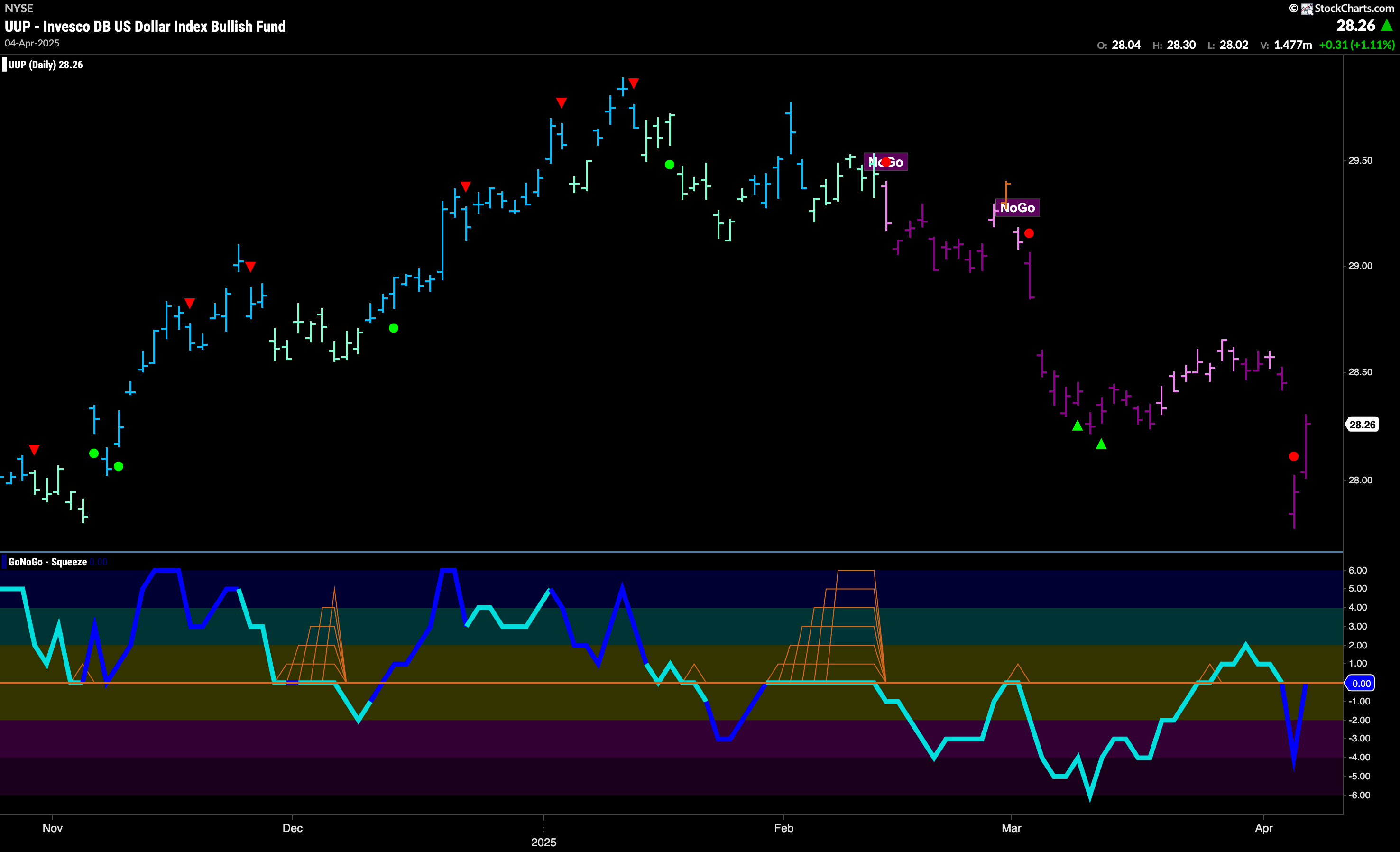Click the 28.50 price axis label
This screenshot has width=1400, height=852.
coord(1360,372)
